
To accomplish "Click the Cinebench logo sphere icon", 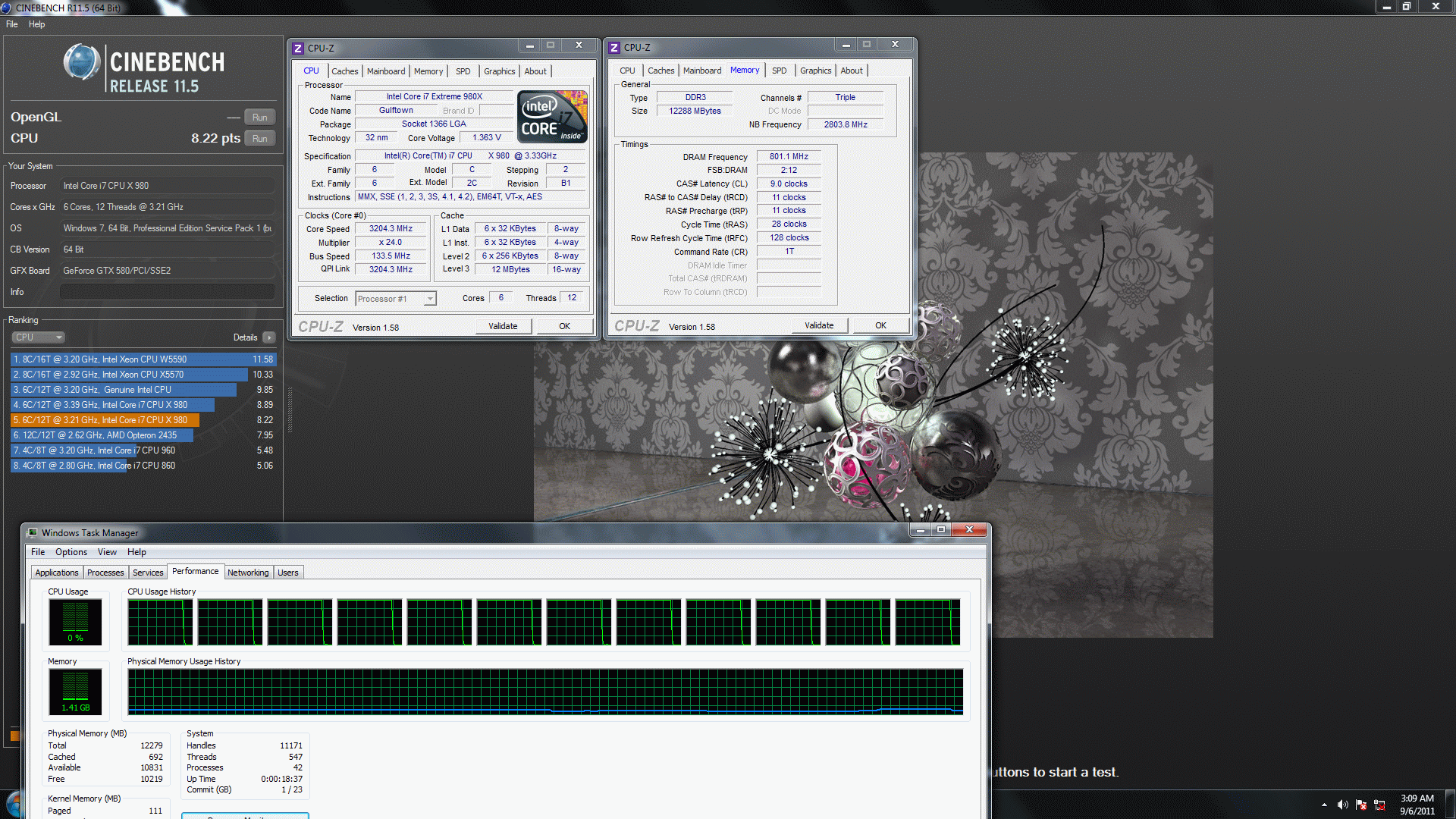I will pos(81,62).
